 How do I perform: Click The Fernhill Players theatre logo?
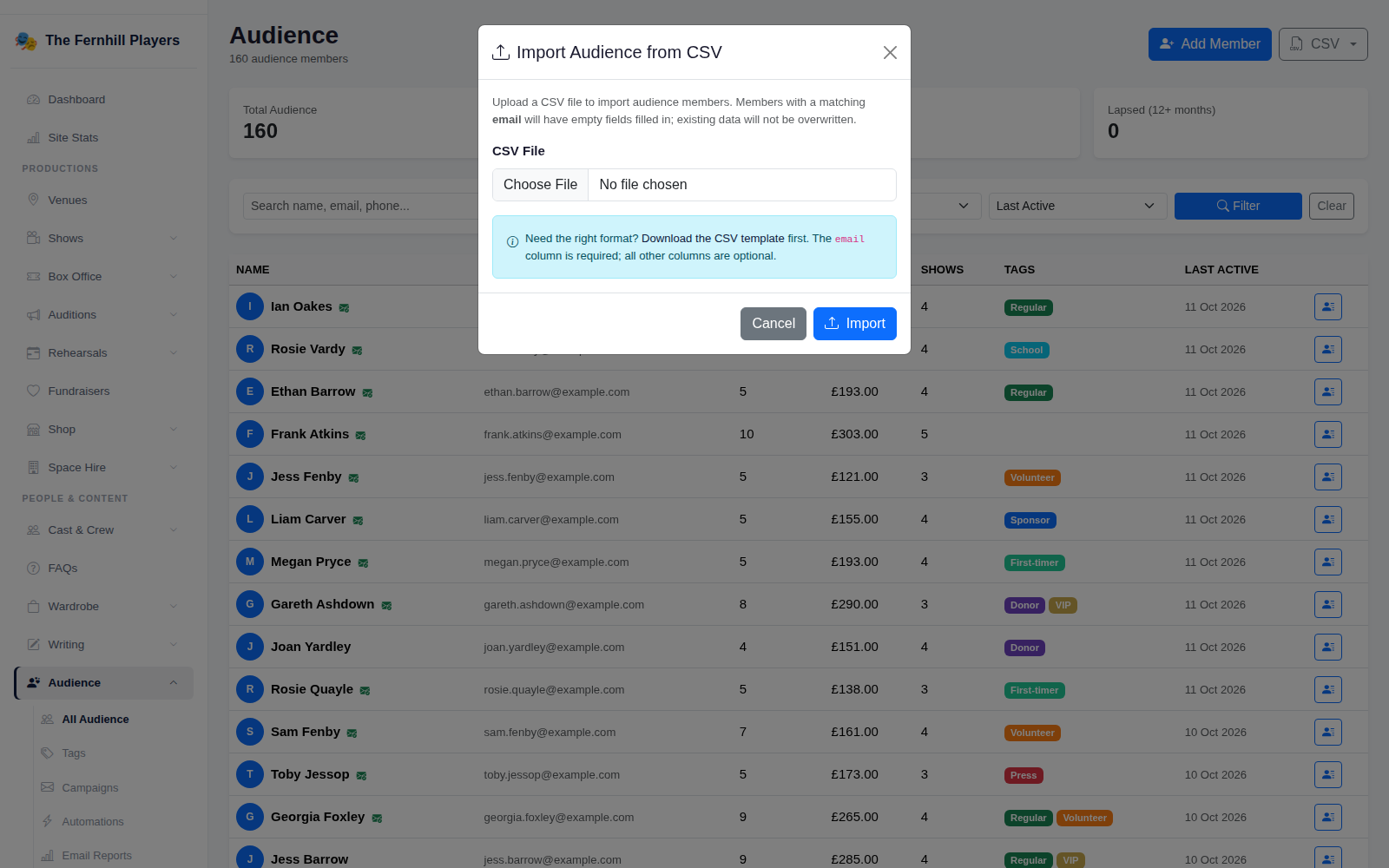point(26,41)
